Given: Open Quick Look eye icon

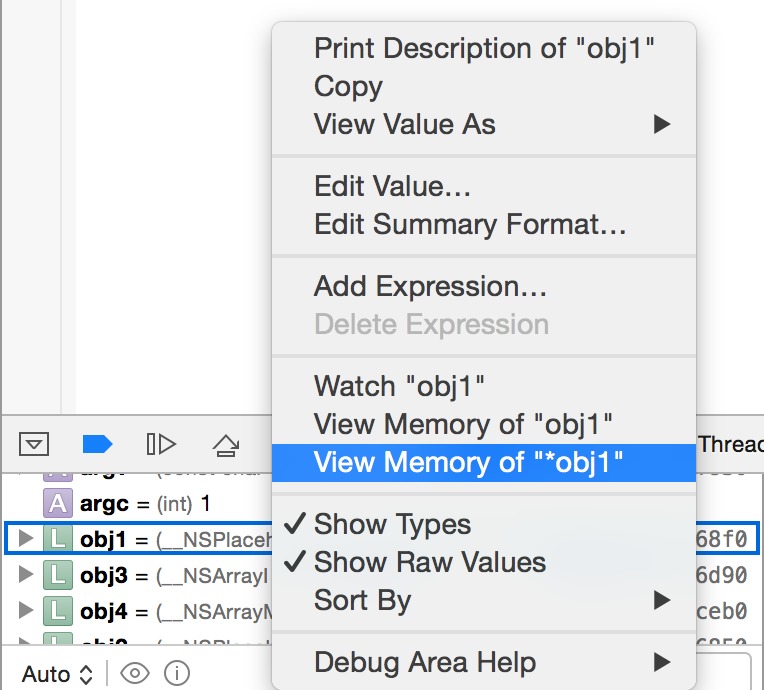Looking at the screenshot, I should tap(134, 673).
